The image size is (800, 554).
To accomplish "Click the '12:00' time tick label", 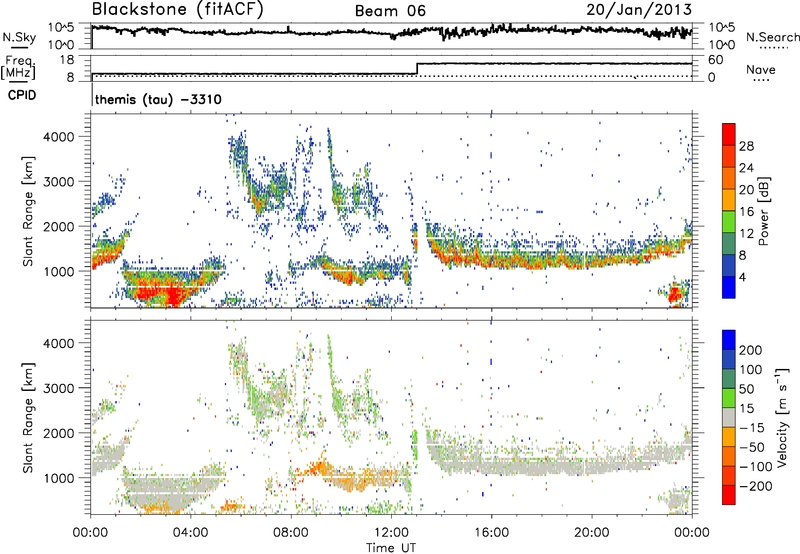I will point(391,533).
